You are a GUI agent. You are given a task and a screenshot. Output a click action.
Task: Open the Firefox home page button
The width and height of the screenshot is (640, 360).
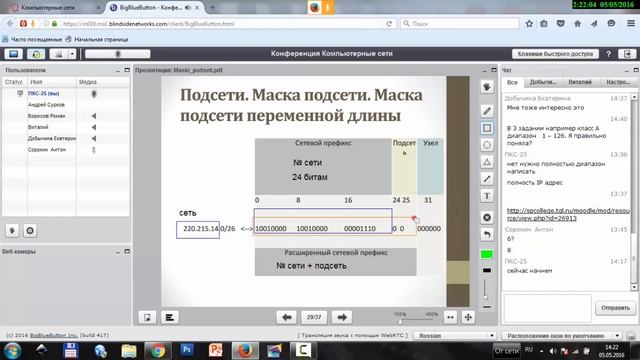point(577,24)
